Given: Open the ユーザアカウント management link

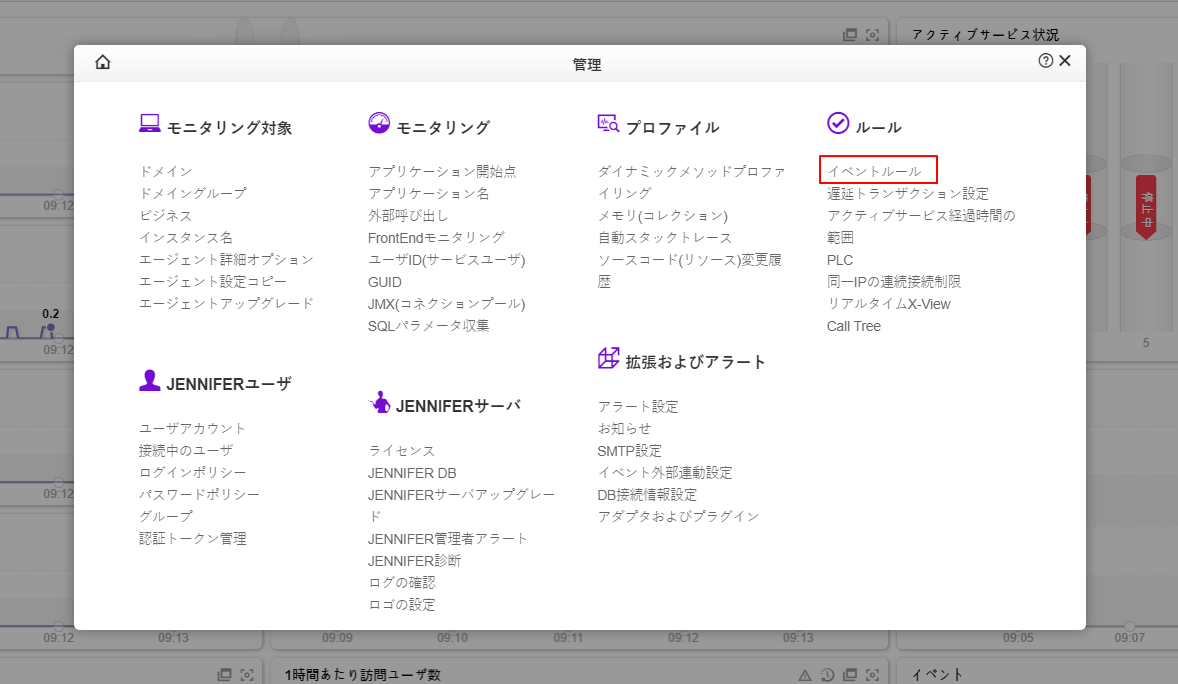Looking at the screenshot, I should click(192, 427).
